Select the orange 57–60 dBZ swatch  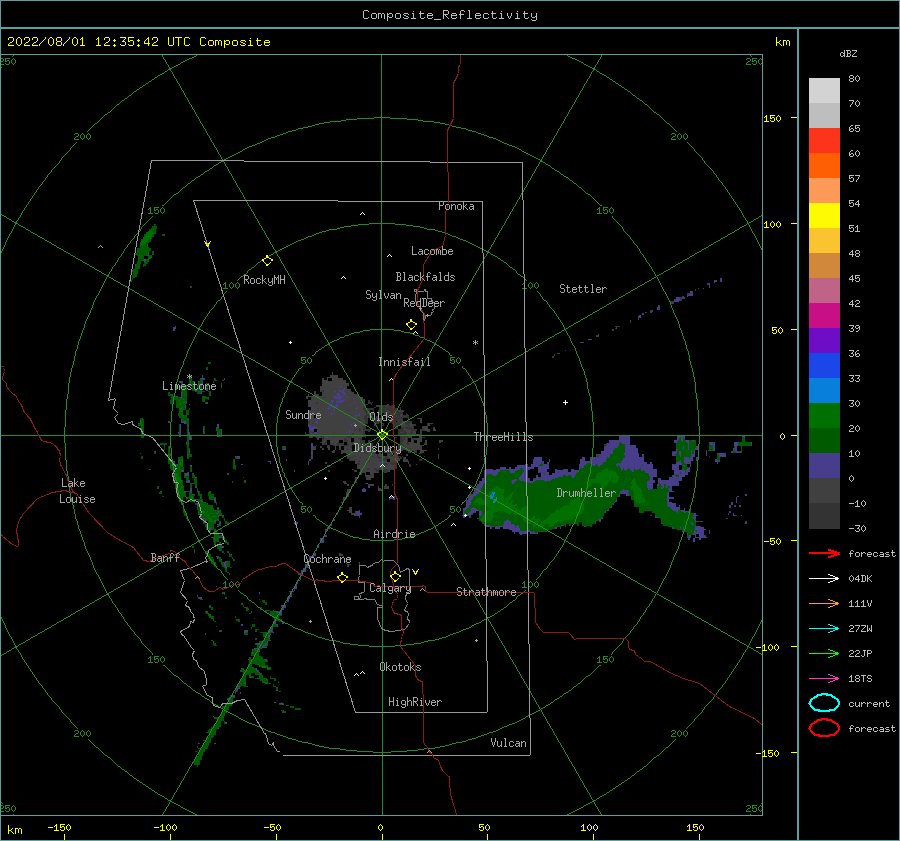pyautogui.click(x=824, y=166)
